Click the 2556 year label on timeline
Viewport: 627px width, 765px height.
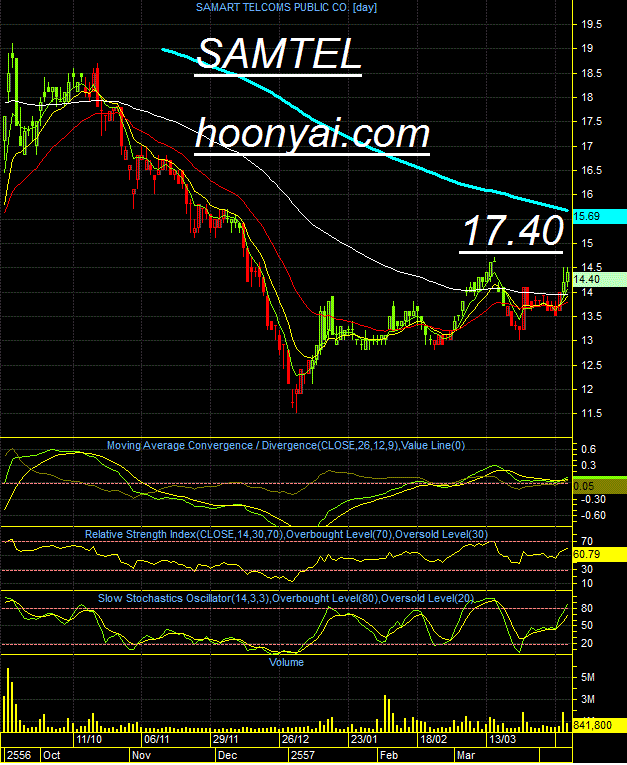(x=19, y=755)
